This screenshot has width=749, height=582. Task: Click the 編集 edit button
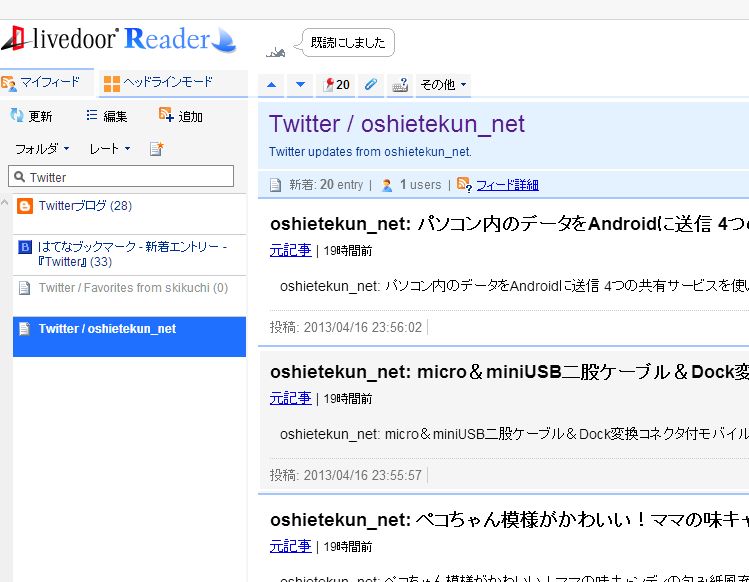[107, 116]
